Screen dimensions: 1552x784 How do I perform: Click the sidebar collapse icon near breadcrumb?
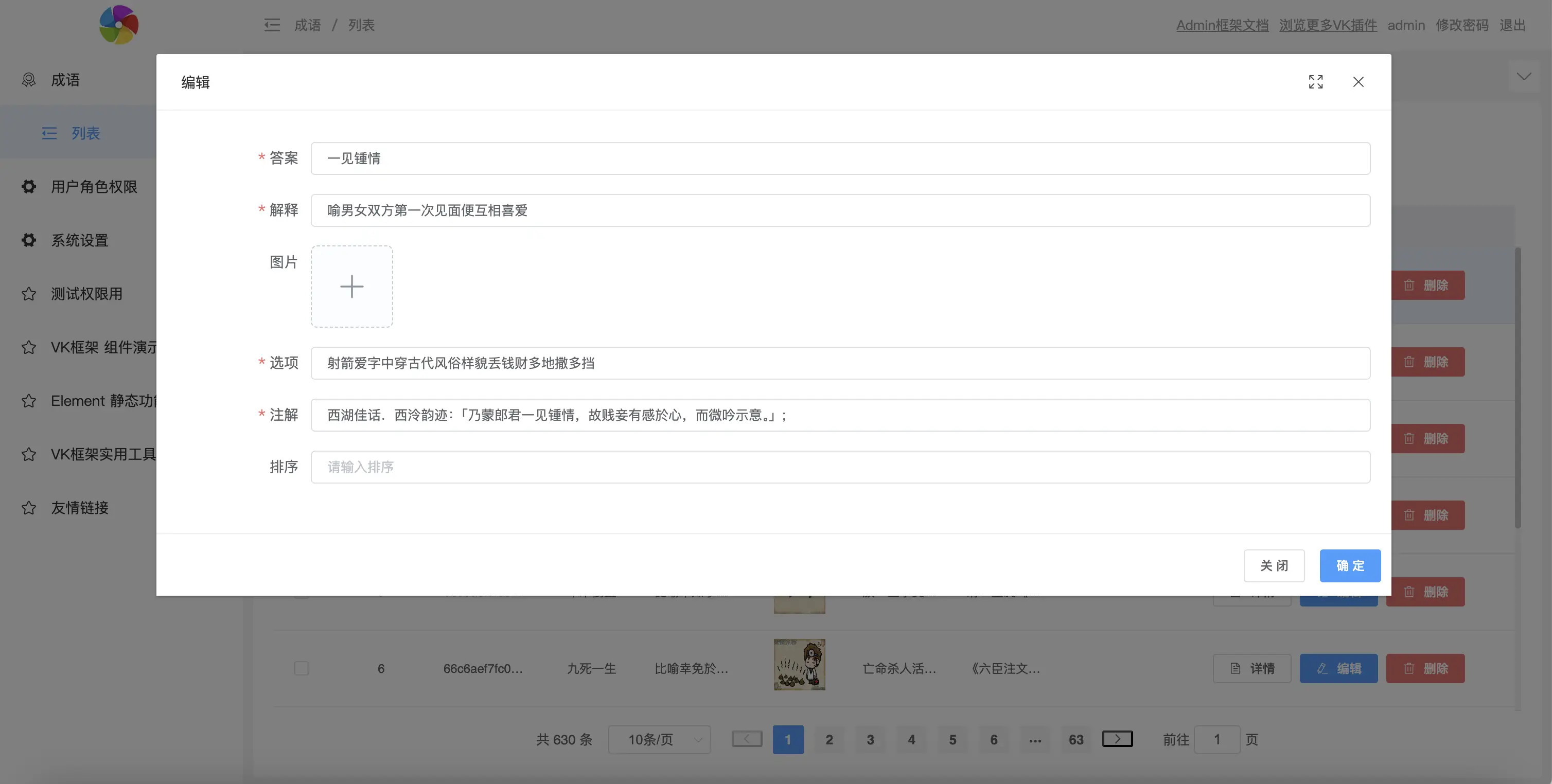[x=272, y=25]
